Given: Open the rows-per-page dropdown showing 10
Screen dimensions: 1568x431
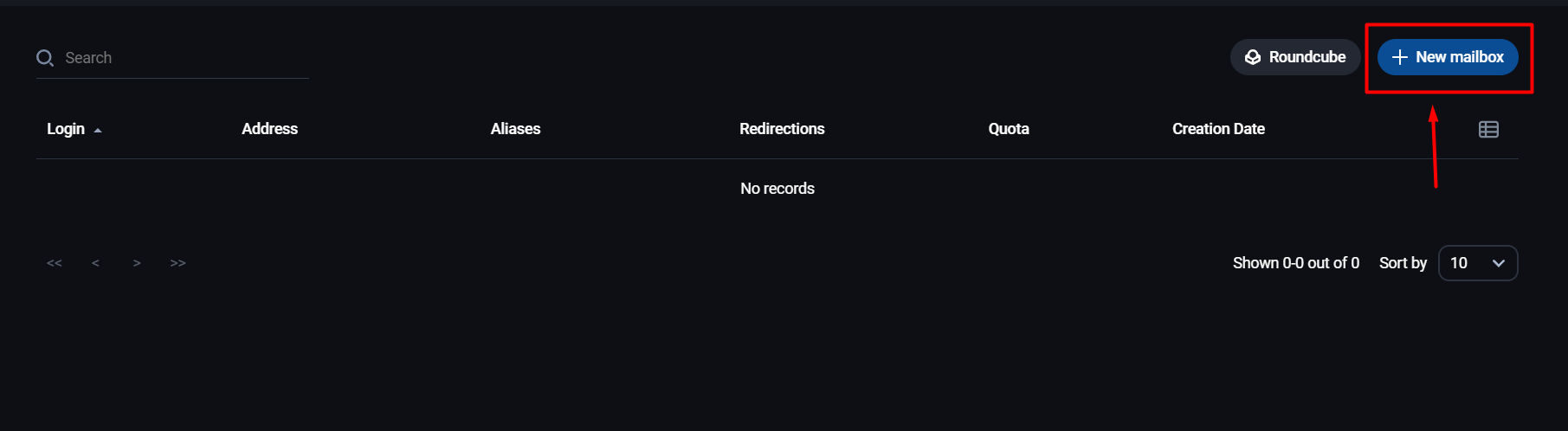Looking at the screenshot, I should click(1478, 263).
